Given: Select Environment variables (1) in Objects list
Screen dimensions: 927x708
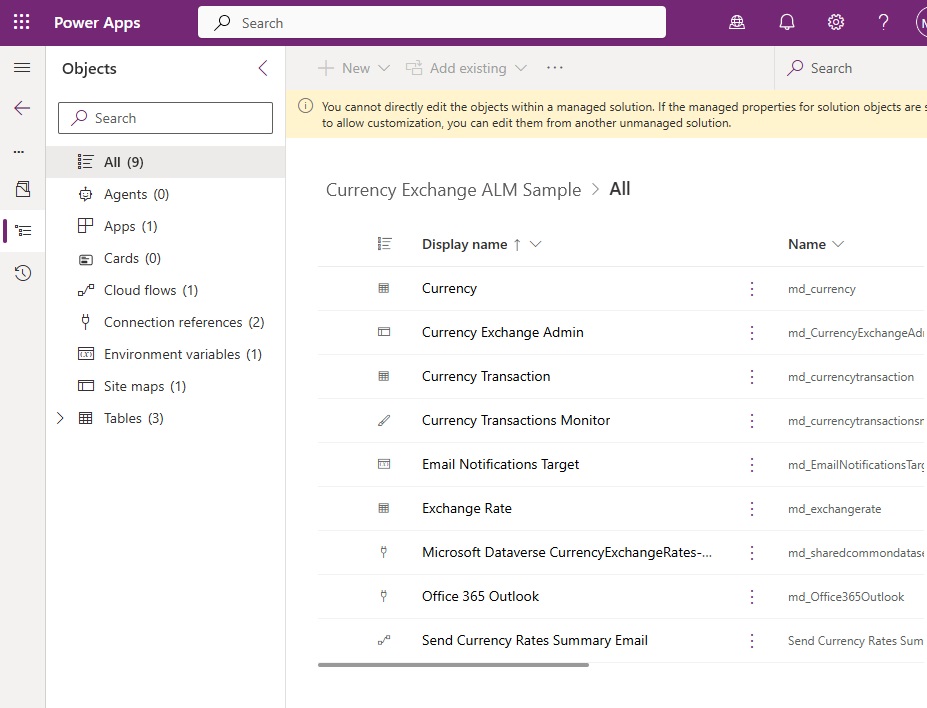Looking at the screenshot, I should click(166, 354).
